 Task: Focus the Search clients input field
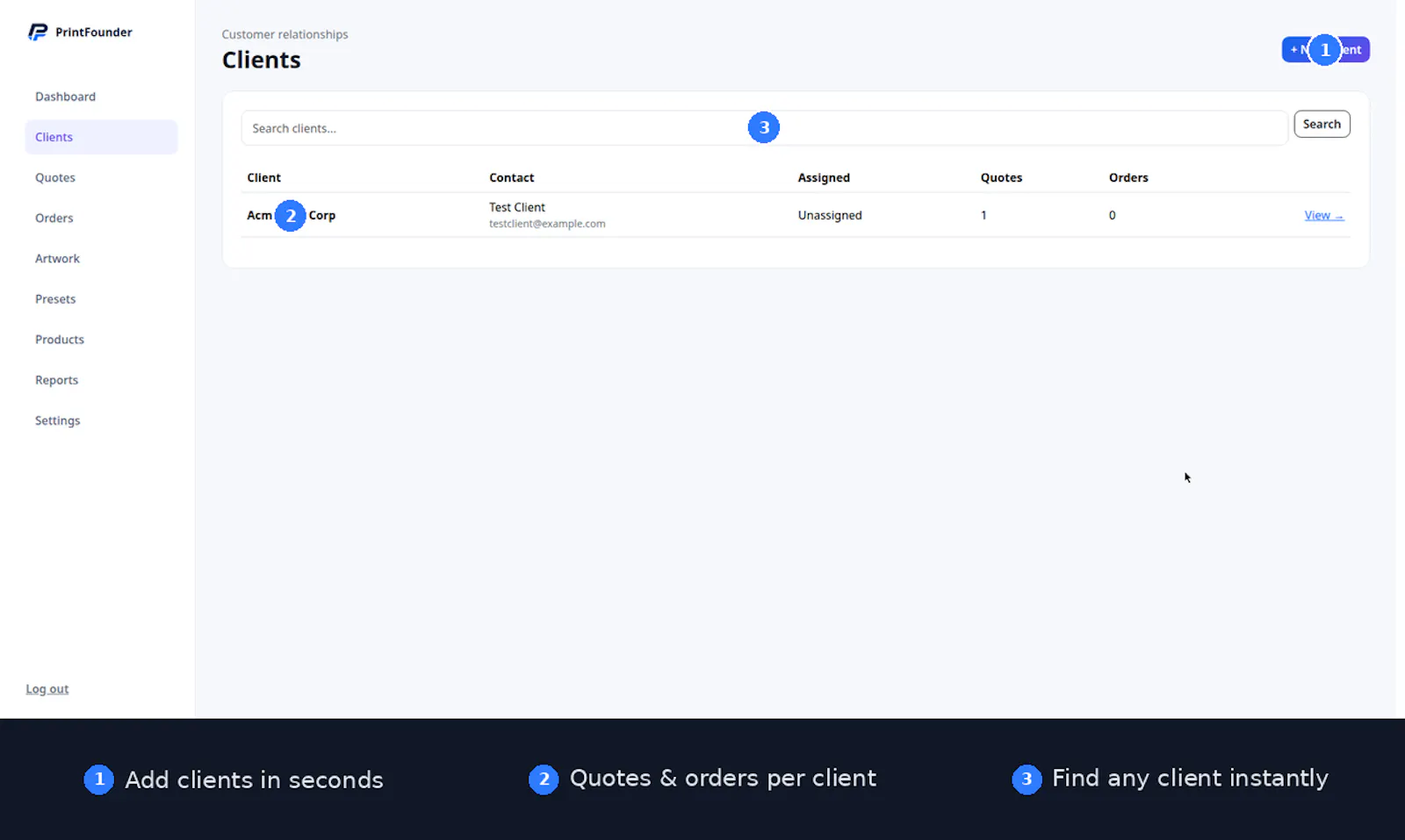764,128
